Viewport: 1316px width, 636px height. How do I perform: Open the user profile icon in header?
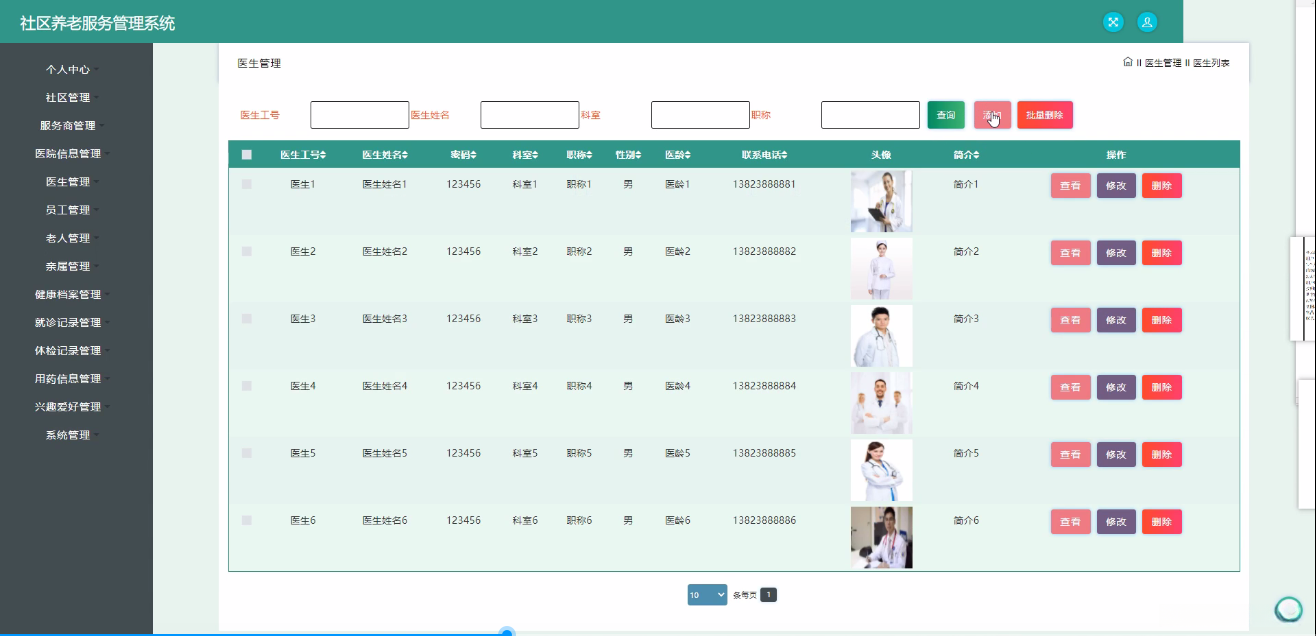(1147, 22)
